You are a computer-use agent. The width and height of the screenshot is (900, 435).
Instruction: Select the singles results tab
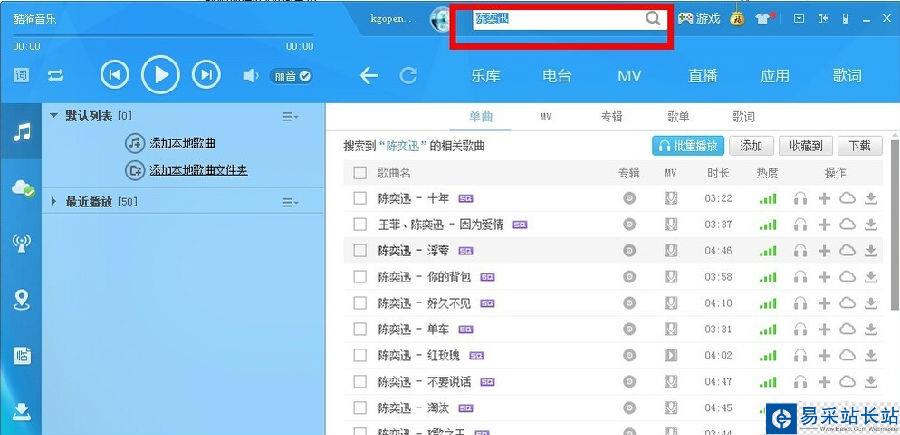481,116
